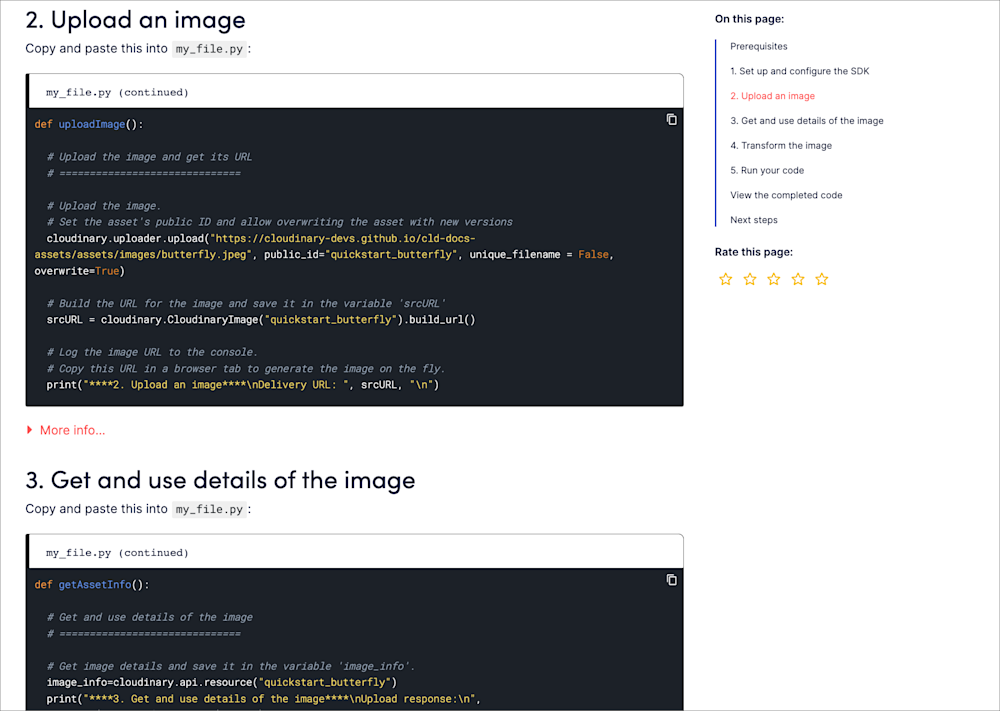
Task: Rate this page three stars
Action: point(774,279)
